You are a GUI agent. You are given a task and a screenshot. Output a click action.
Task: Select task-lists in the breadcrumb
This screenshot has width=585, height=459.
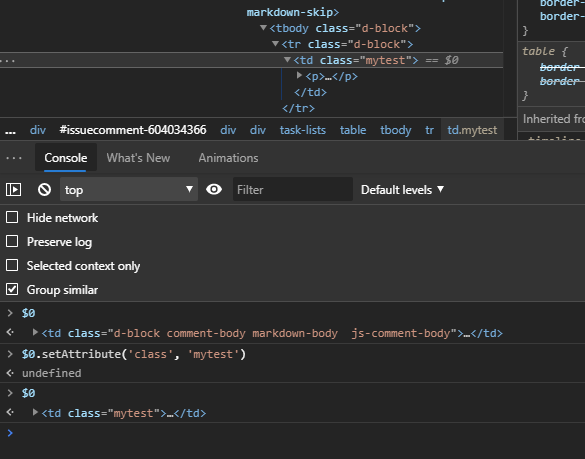coord(303,130)
